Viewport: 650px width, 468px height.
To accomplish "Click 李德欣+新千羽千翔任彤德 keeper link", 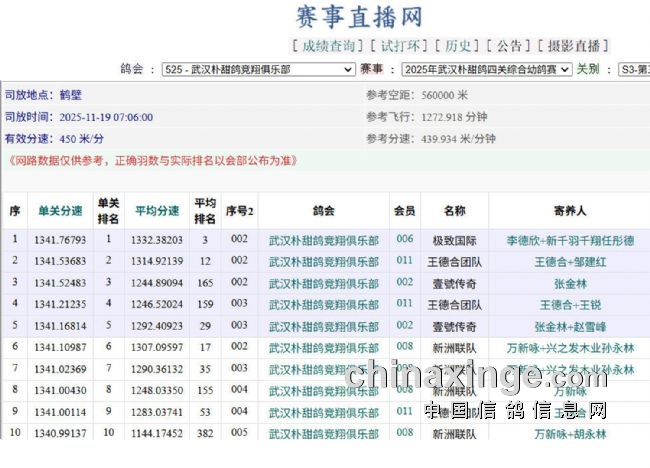I will [570, 241].
